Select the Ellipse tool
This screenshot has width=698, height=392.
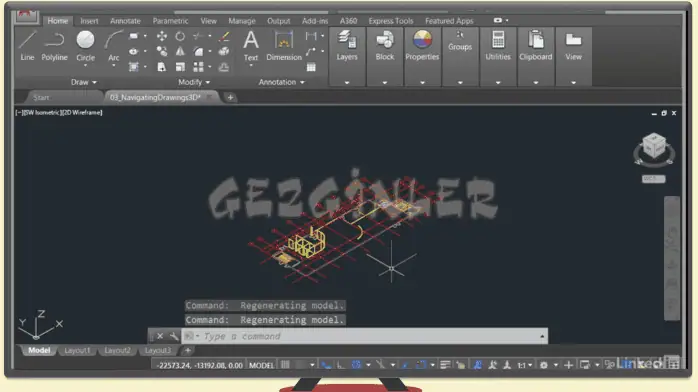[x=133, y=52]
